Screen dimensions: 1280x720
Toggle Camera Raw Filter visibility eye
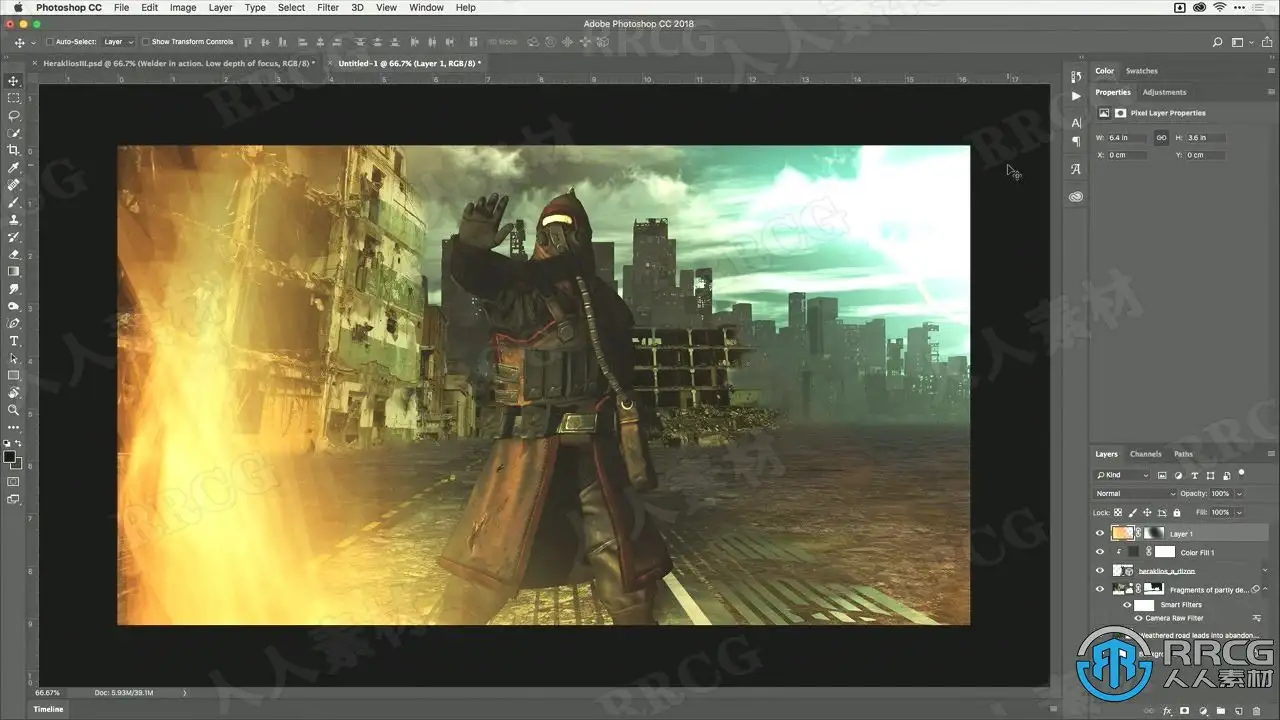[x=1138, y=618]
